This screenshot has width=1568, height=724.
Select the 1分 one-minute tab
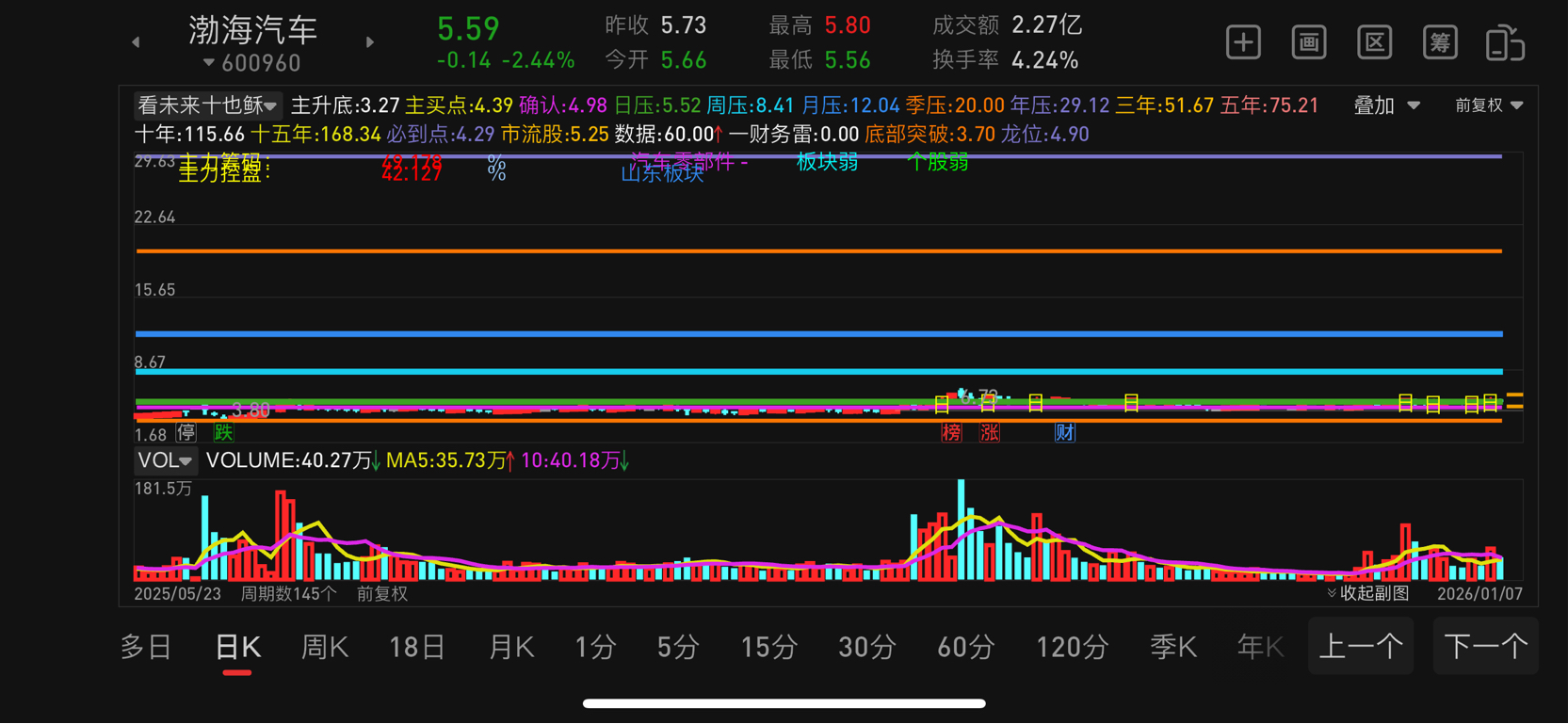click(x=595, y=647)
